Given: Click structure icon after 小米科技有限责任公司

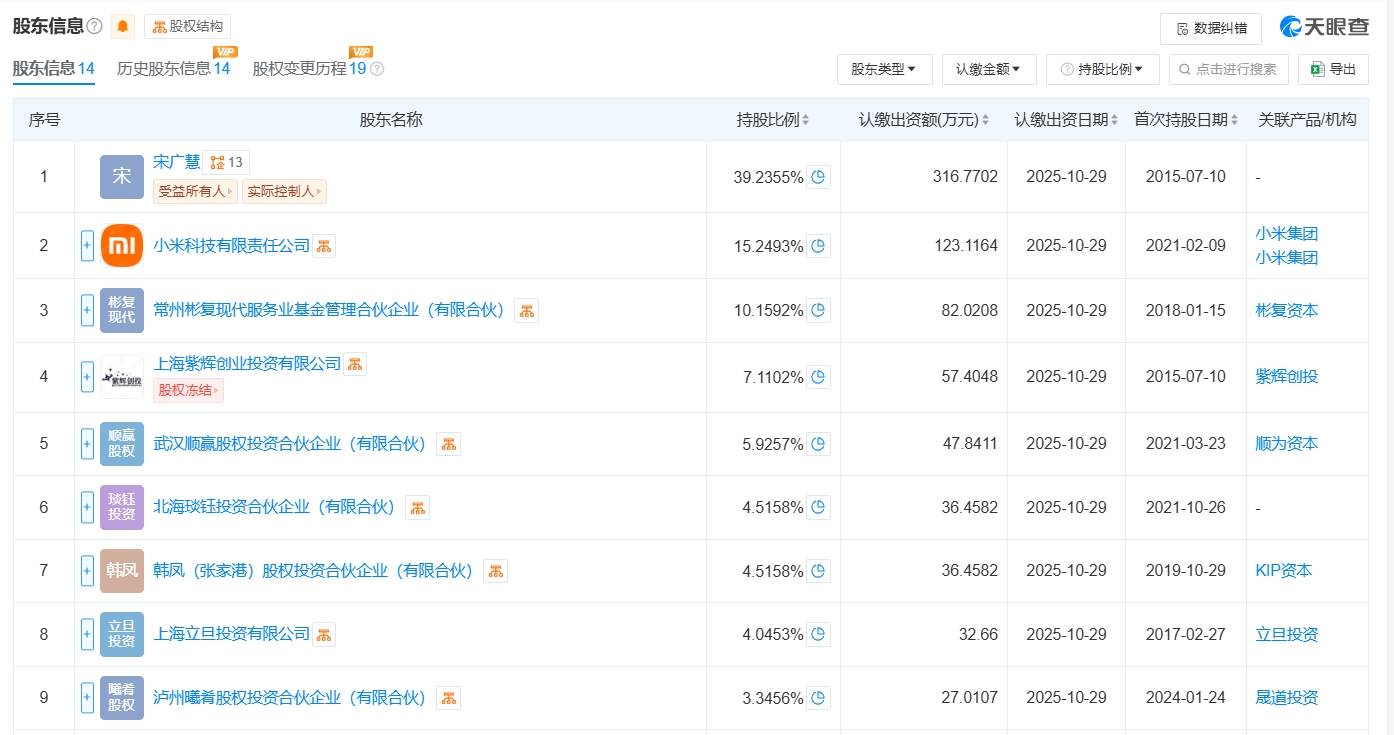Looking at the screenshot, I should [324, 246].
